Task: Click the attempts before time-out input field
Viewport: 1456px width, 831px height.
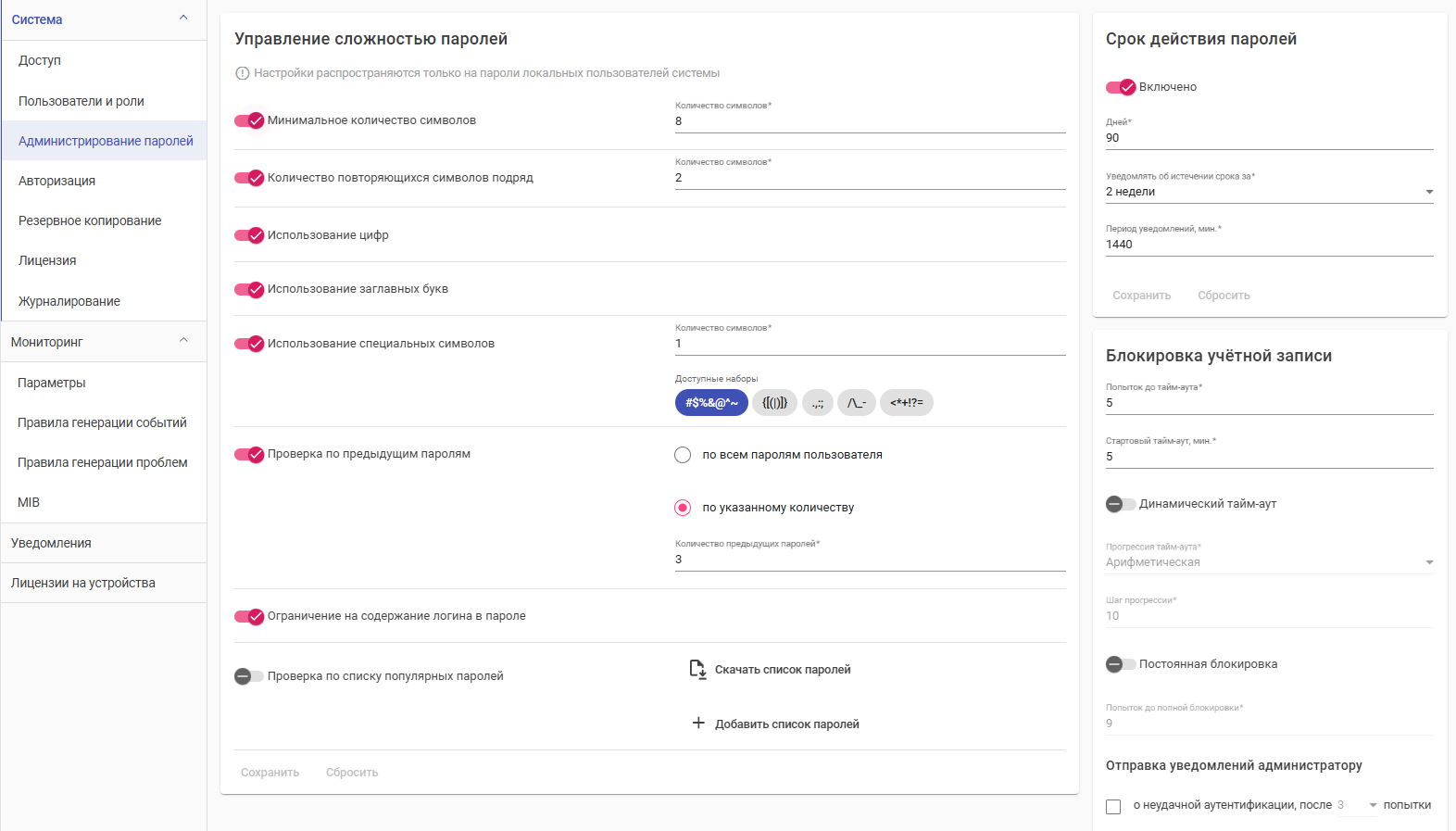Action: (x=1269, y=403)
